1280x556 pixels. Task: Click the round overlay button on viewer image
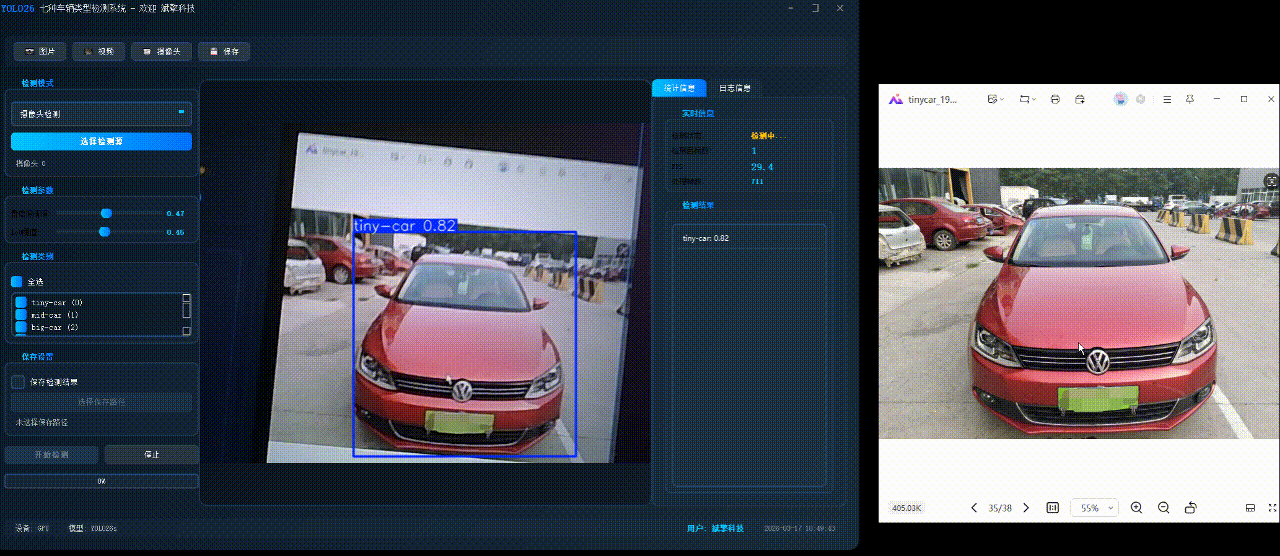click(x=1271, y=181)
